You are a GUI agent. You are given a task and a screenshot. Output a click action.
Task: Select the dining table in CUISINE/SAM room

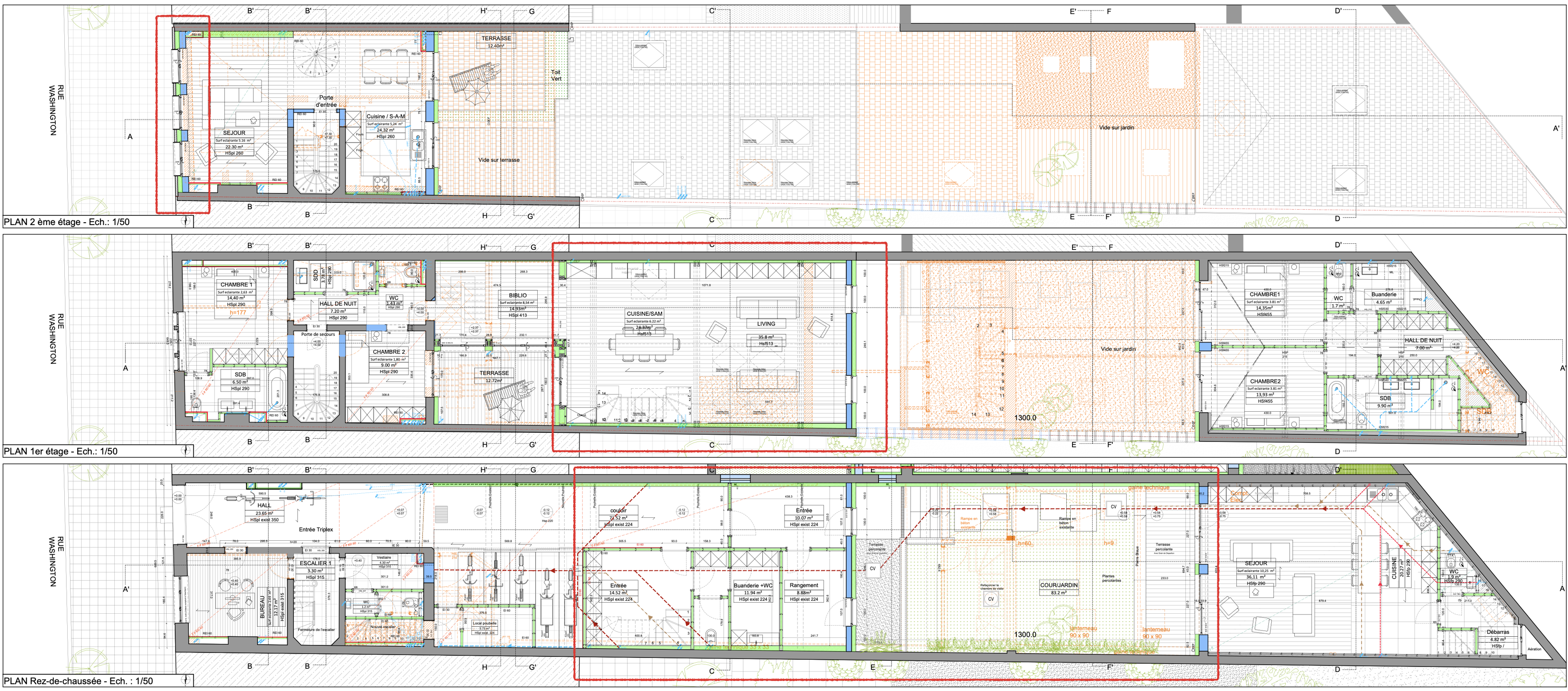coord(645,345)
